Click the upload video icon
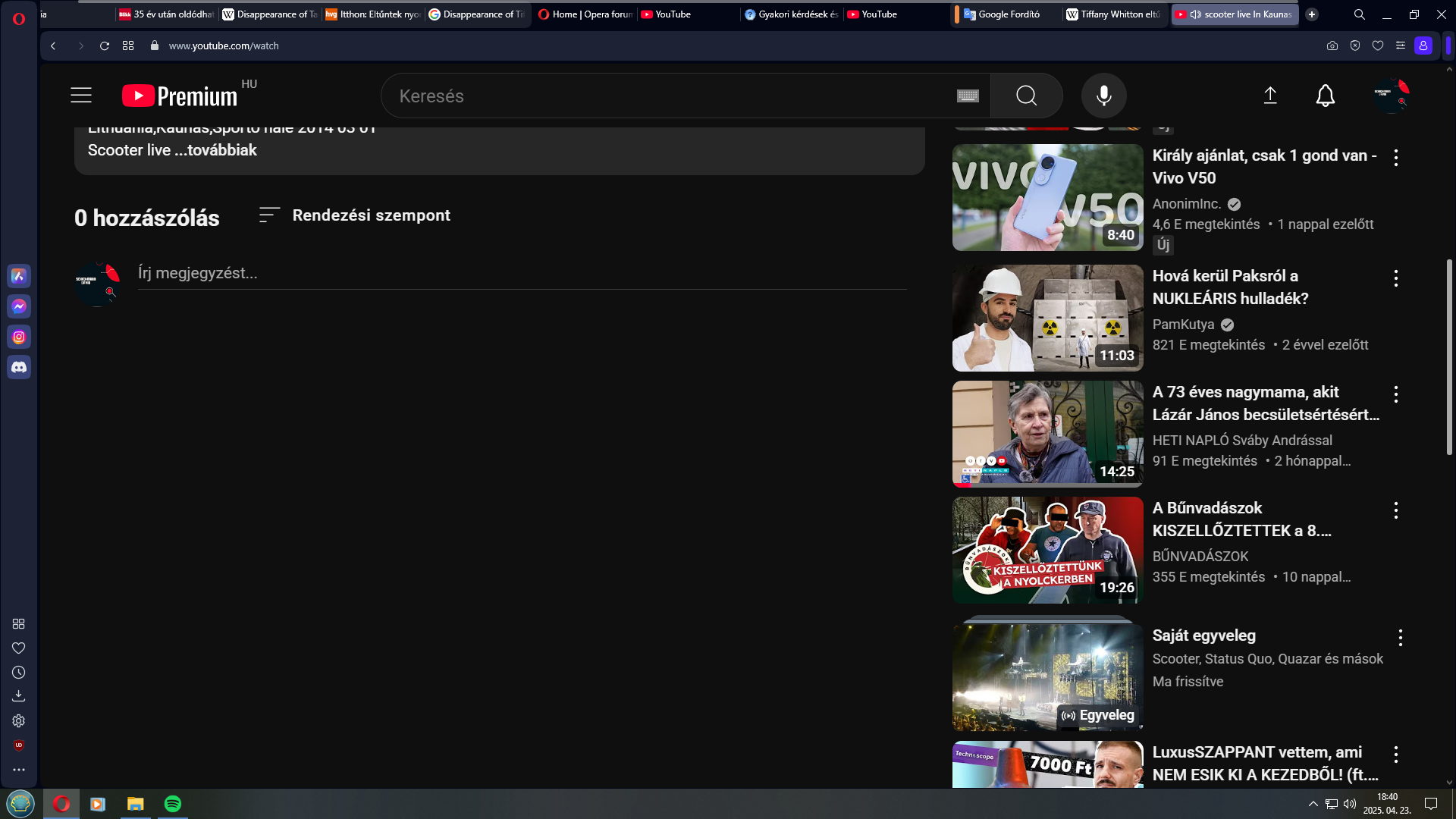 point(1270,96)
